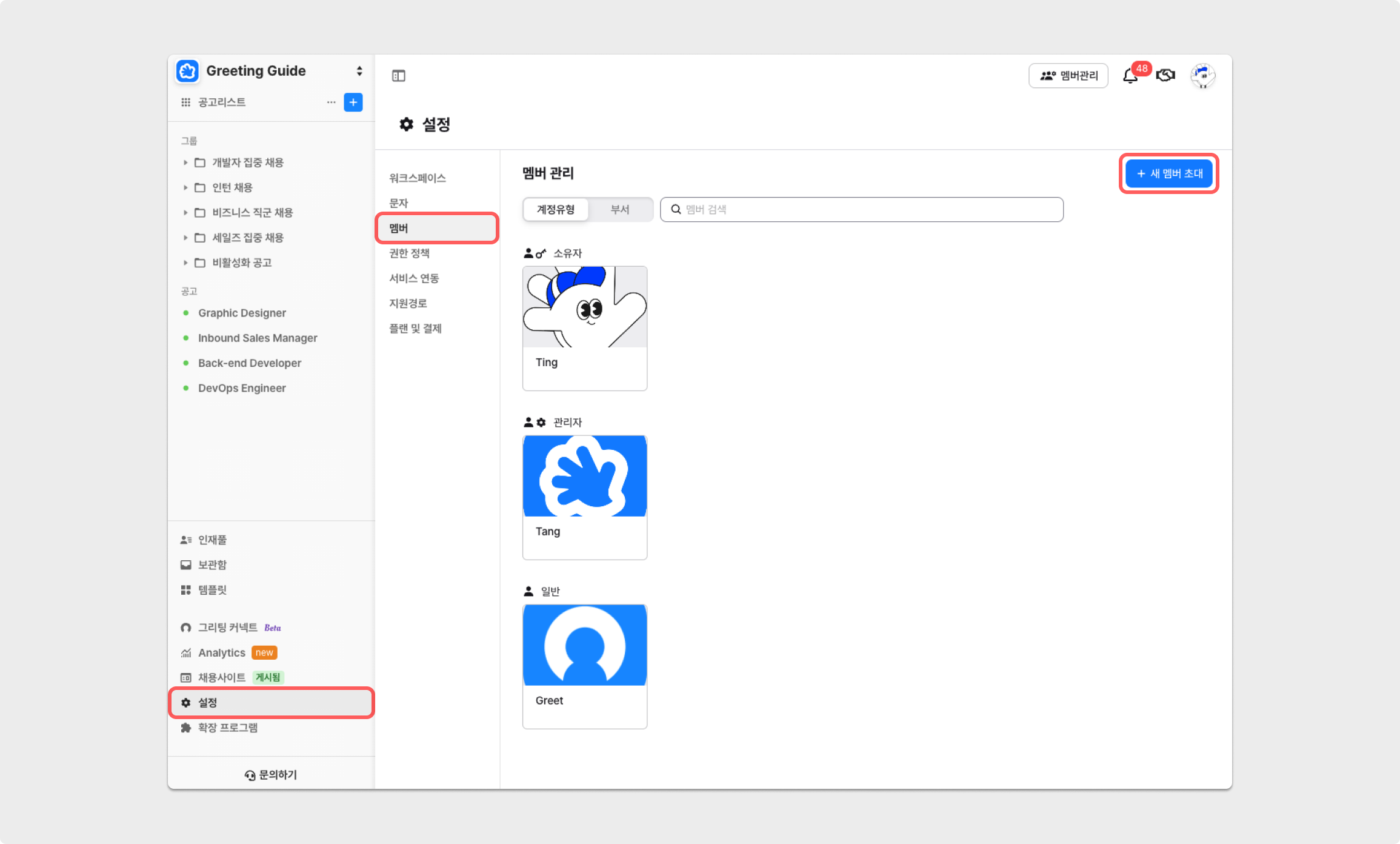Screen dimensions: 1400x844
Task: Expand the 인턴 채용 folder arrow
Action: pos(185,187)
